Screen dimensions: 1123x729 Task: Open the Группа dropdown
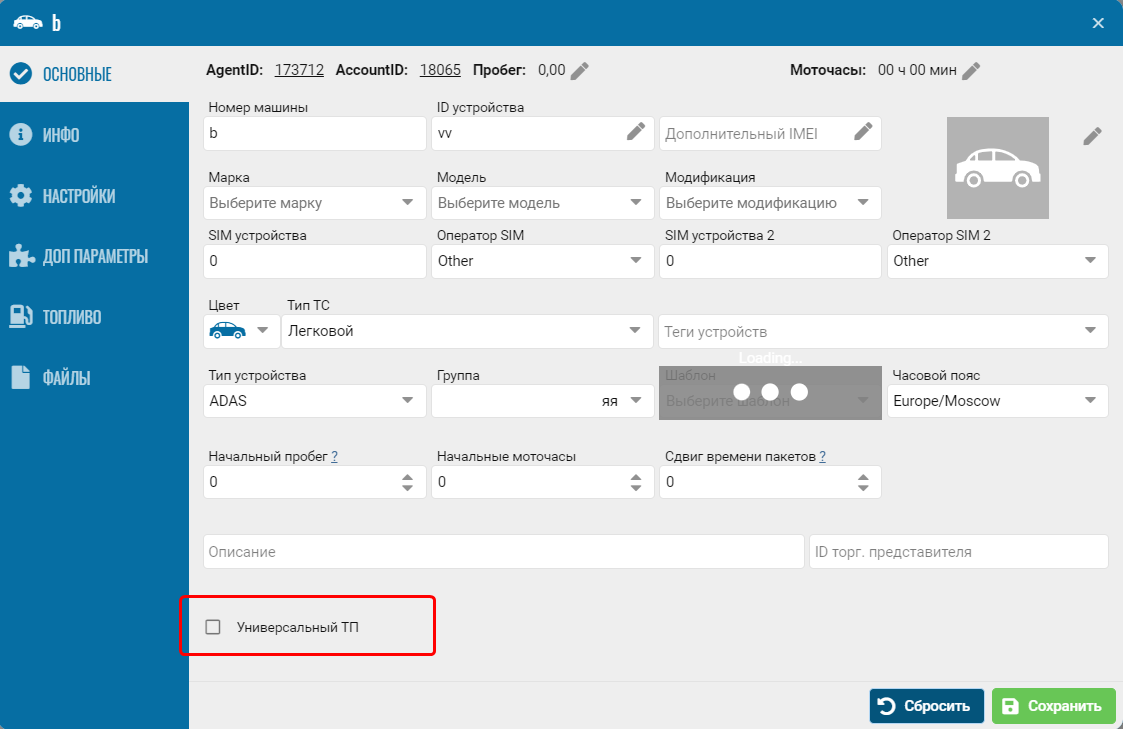[542, 401]
